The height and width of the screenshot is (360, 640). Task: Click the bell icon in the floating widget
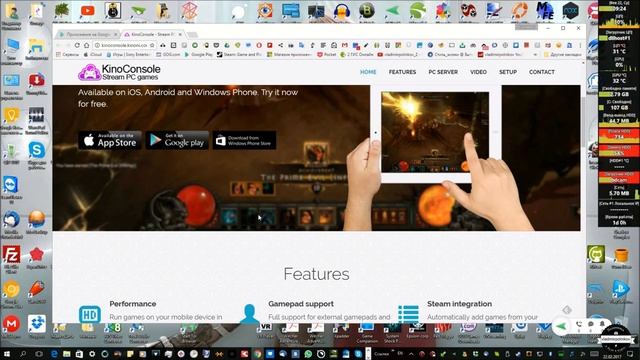pos(602,324)
